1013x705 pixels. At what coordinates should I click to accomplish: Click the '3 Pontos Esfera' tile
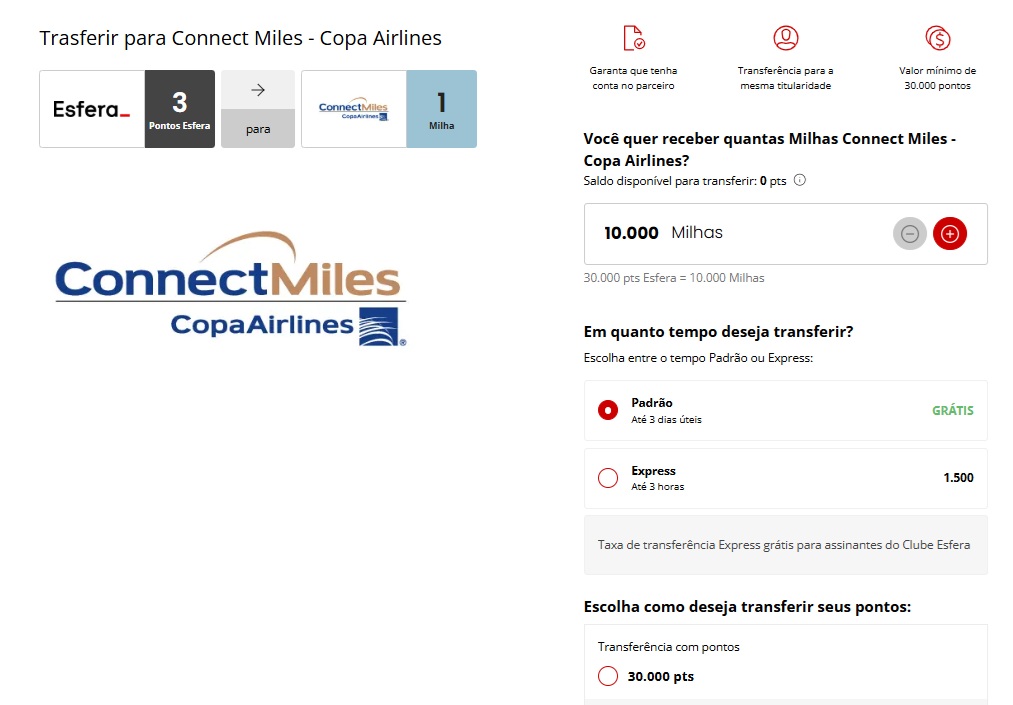coord(180,109)
